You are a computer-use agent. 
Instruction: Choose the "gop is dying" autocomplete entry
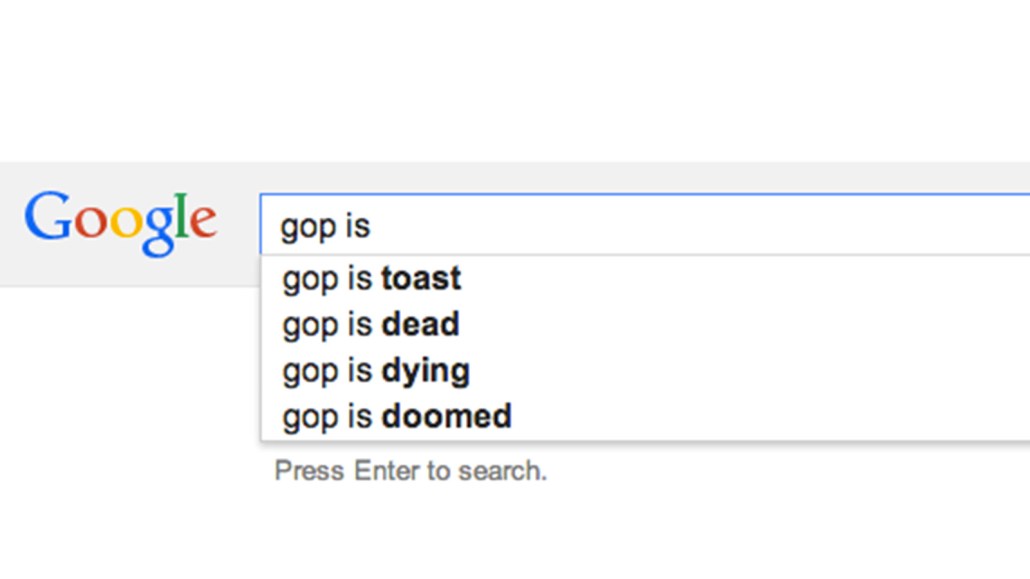(x=376, y=370)
